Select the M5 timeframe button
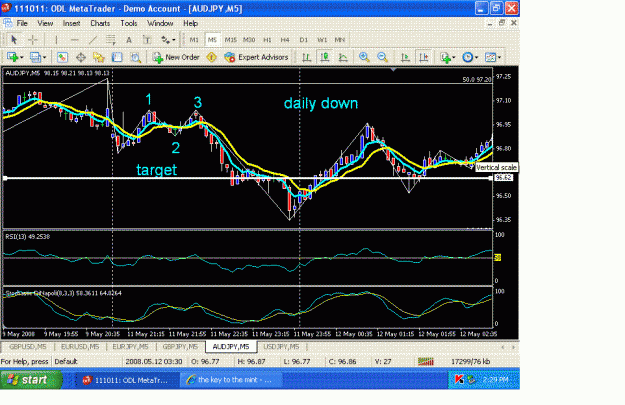This screenshot has width=625, height=405. 212,40
